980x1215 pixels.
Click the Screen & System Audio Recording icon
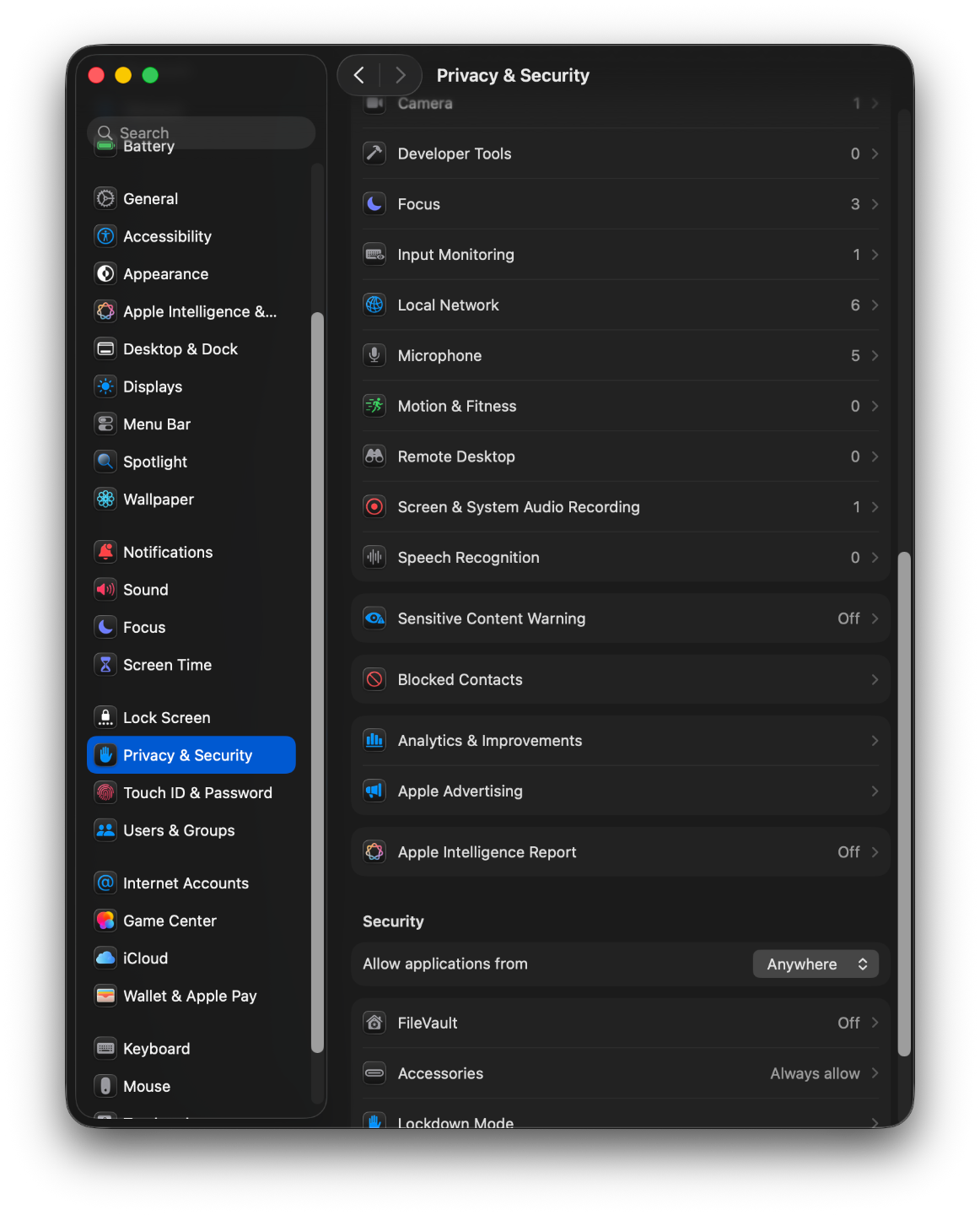pos(374,507)
